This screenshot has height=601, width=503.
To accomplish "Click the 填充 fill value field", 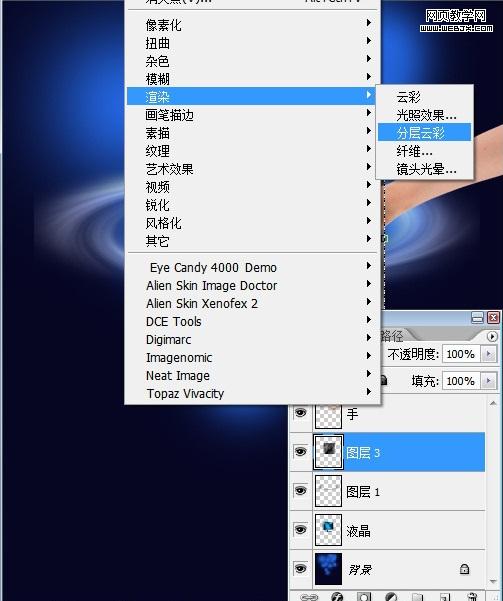I will click(462, 381).
